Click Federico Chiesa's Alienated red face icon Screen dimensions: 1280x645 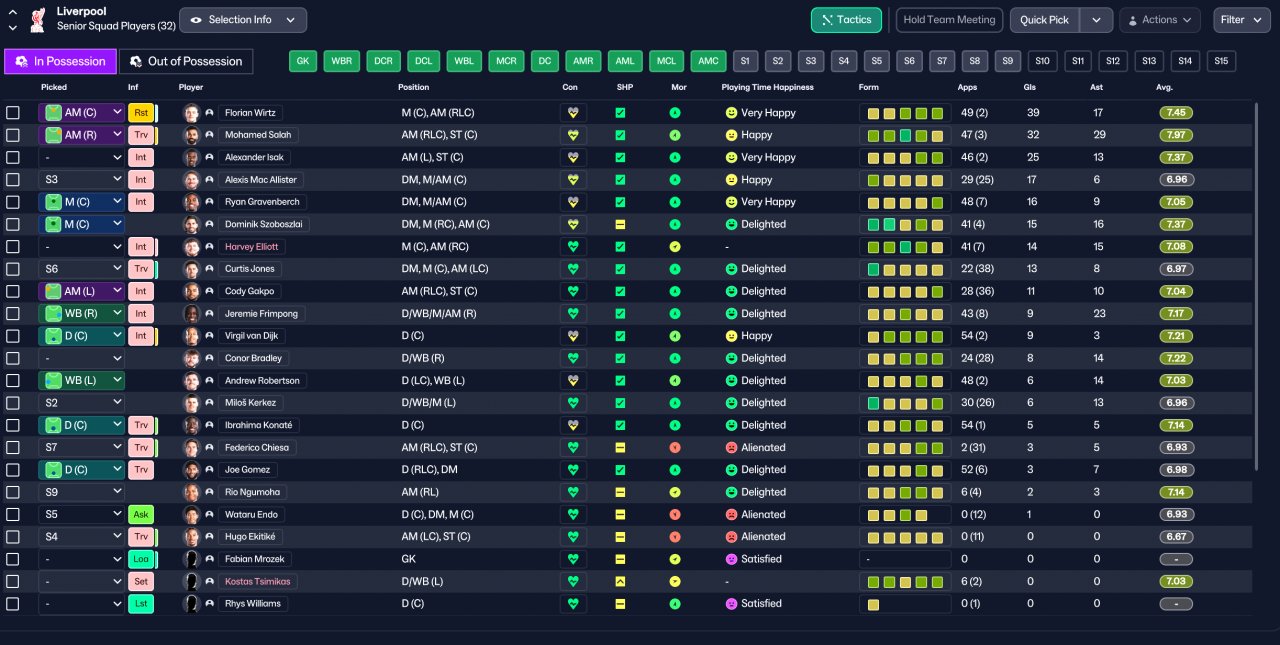click(x=731, y=447)
